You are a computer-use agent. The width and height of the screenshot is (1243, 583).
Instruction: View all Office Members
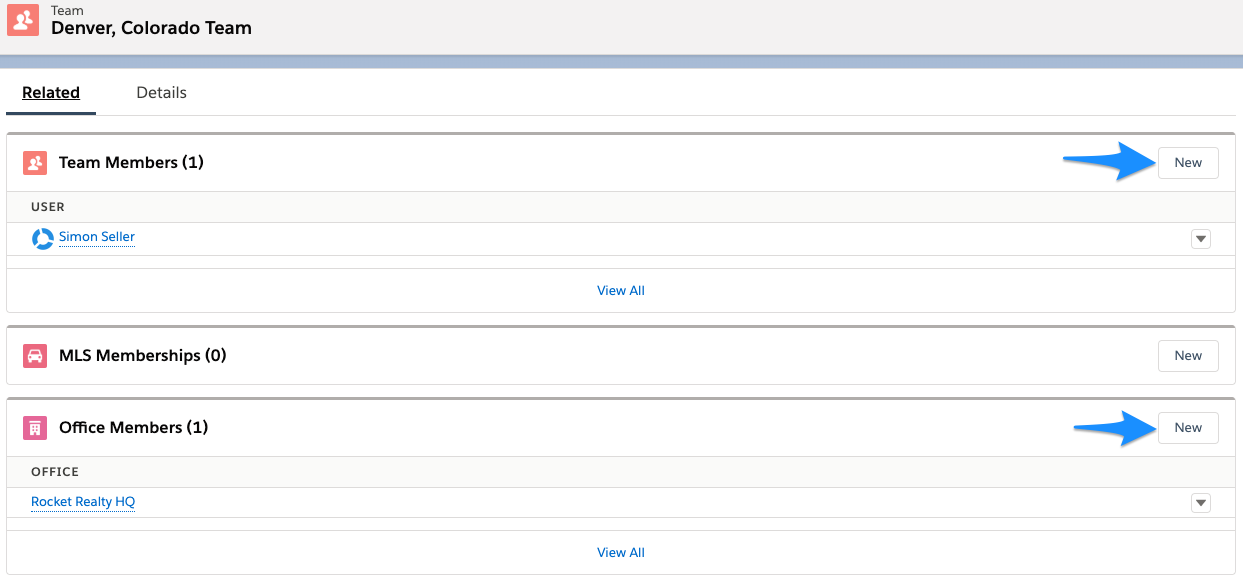[x=620, y=552]
